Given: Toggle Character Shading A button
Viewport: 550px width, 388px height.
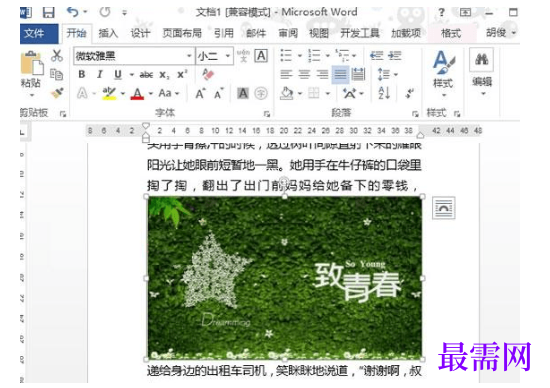Looking at the screenshot, I should [243, 93].
